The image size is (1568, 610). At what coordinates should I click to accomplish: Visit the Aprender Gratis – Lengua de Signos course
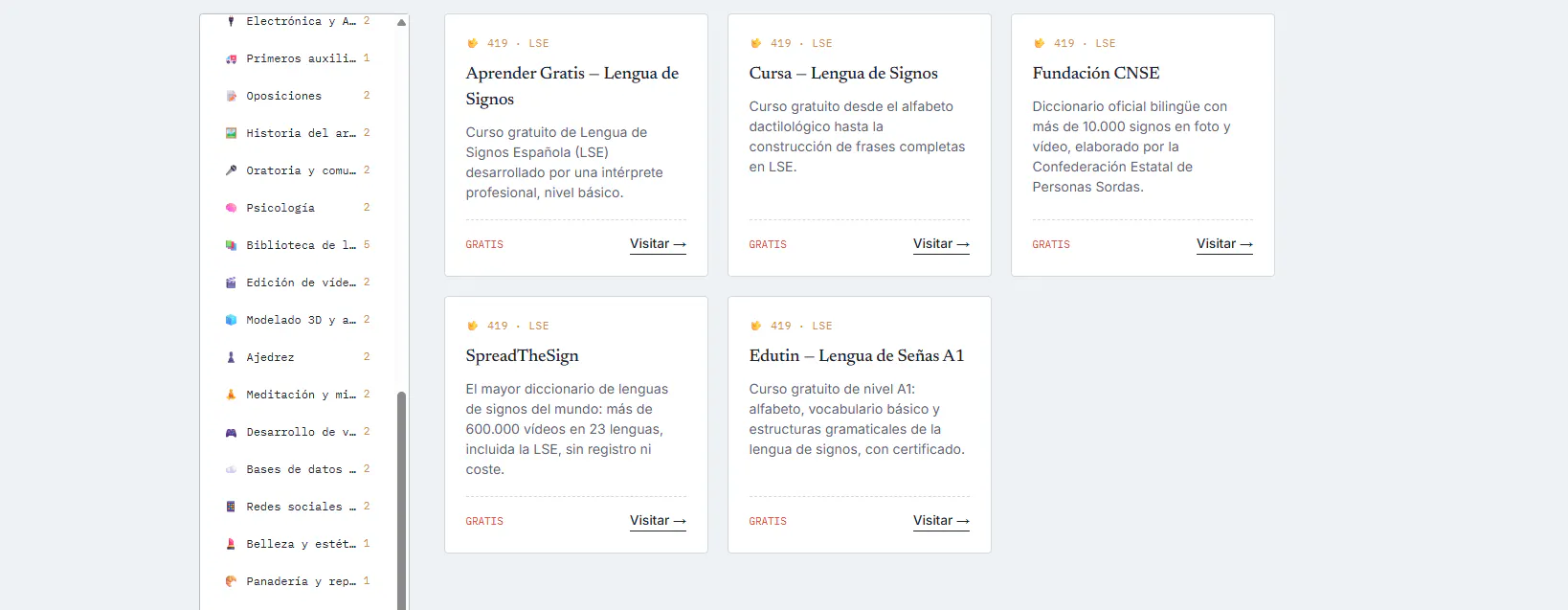(658, 244)
